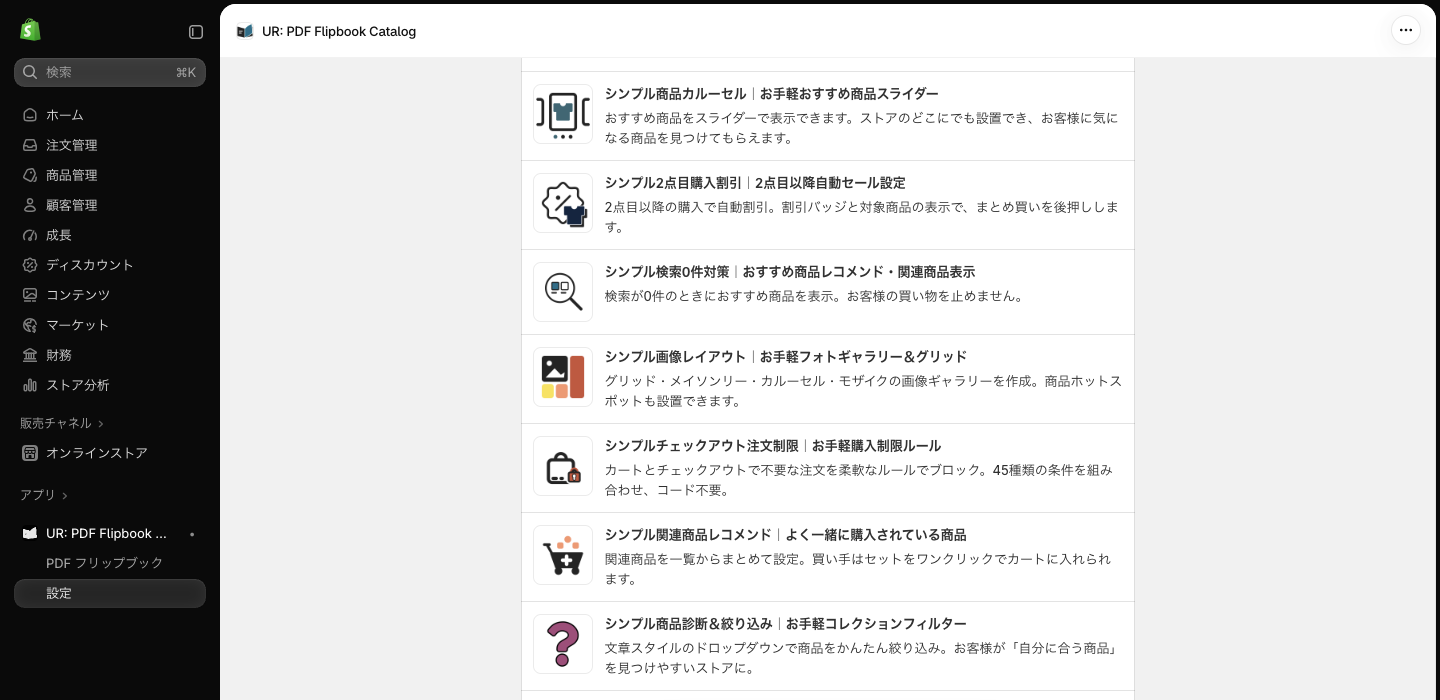Click the bank icon beside 財務

(x=30, y=355)
